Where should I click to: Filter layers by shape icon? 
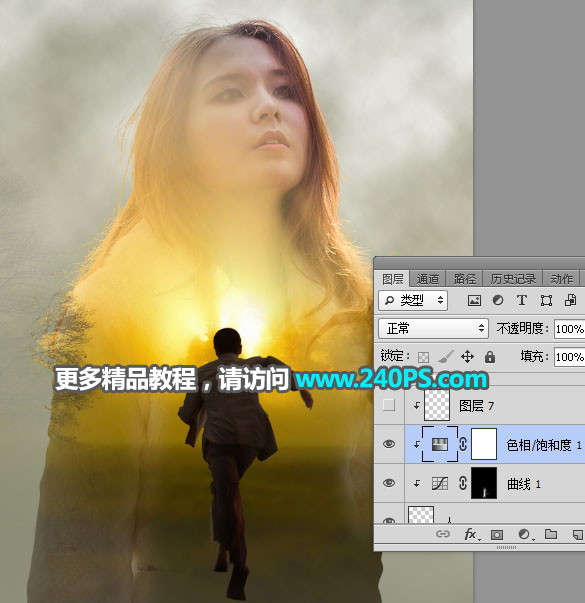pyautogui.click(x=546, y=300)
